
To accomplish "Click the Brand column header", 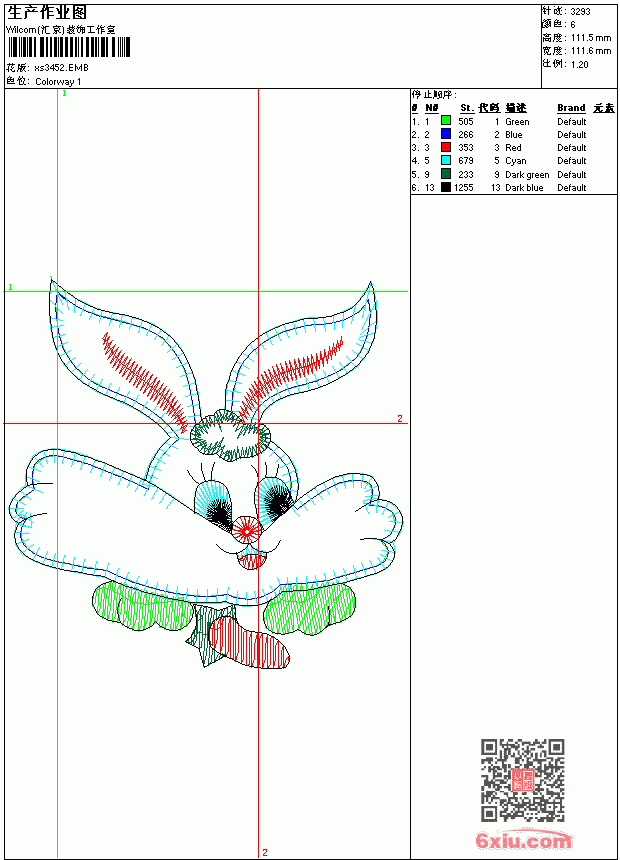I will point(571,108).
